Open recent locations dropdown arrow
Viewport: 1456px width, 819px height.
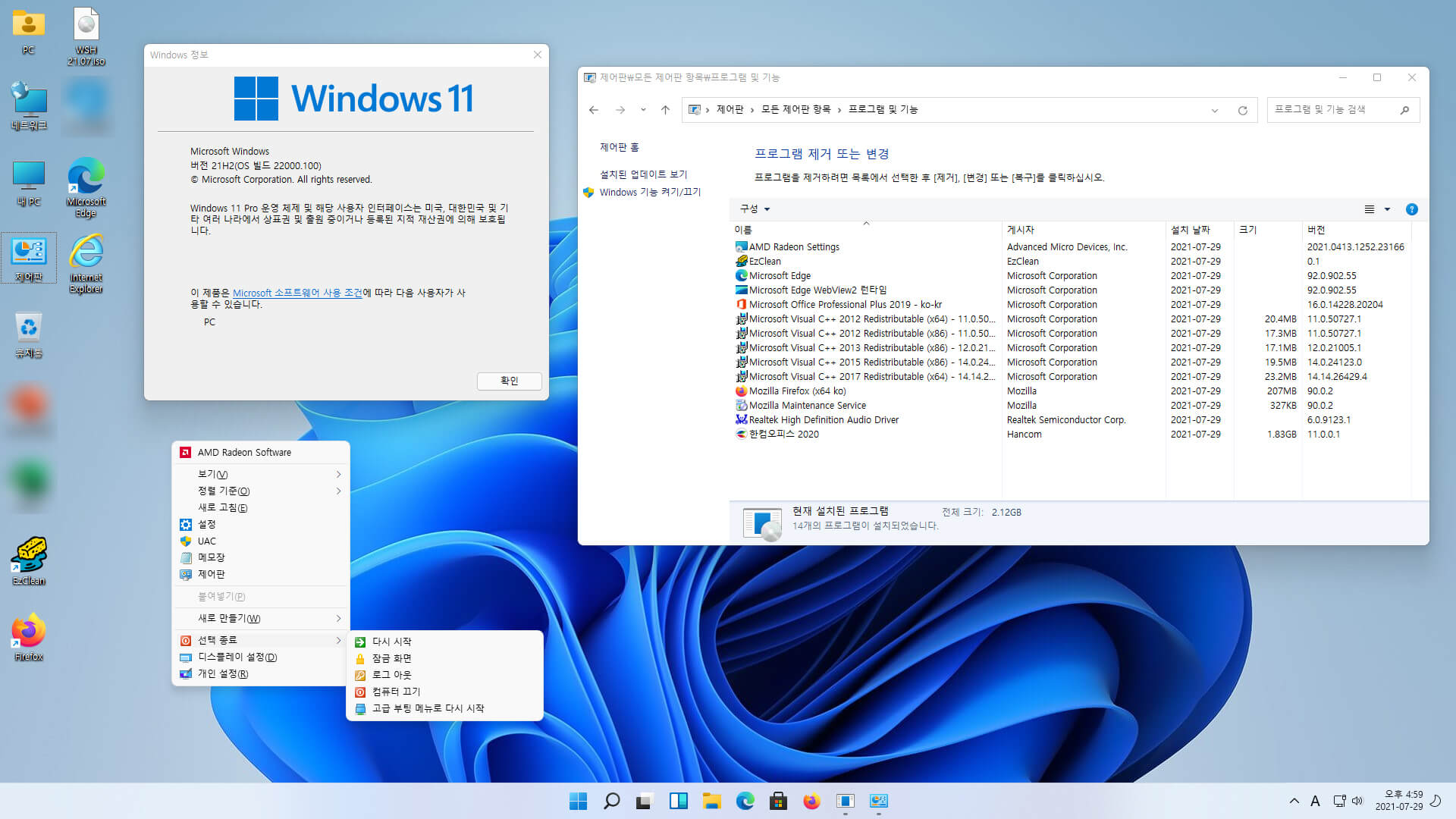(643, 110)
